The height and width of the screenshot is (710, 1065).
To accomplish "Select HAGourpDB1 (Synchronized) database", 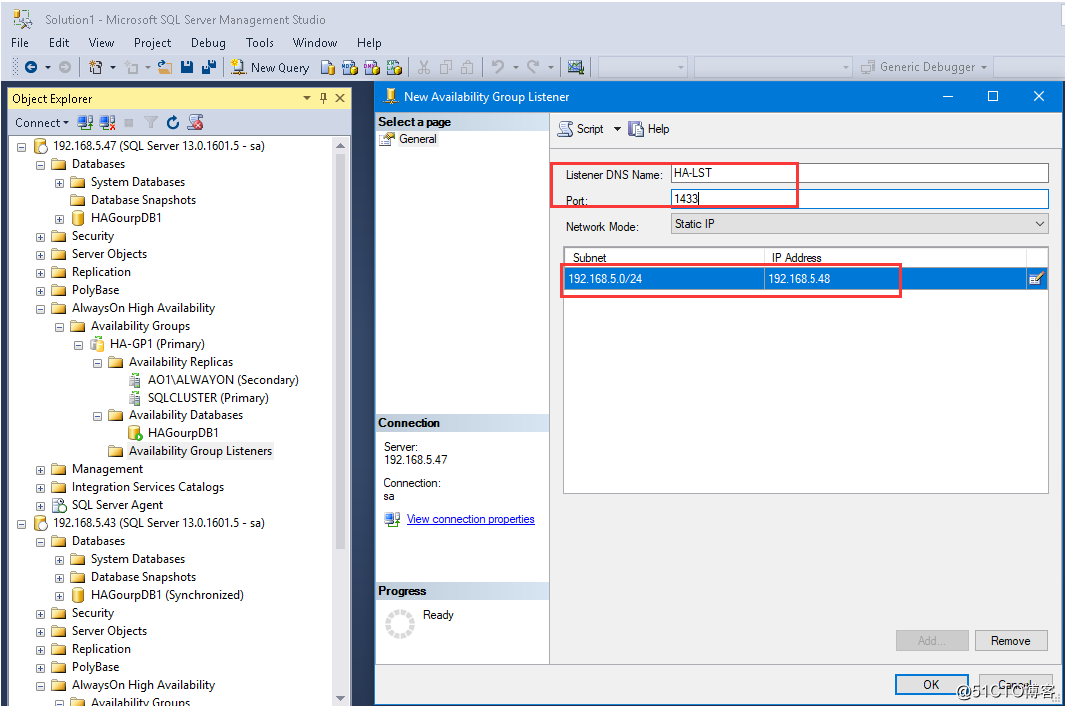I will point(167,594).
